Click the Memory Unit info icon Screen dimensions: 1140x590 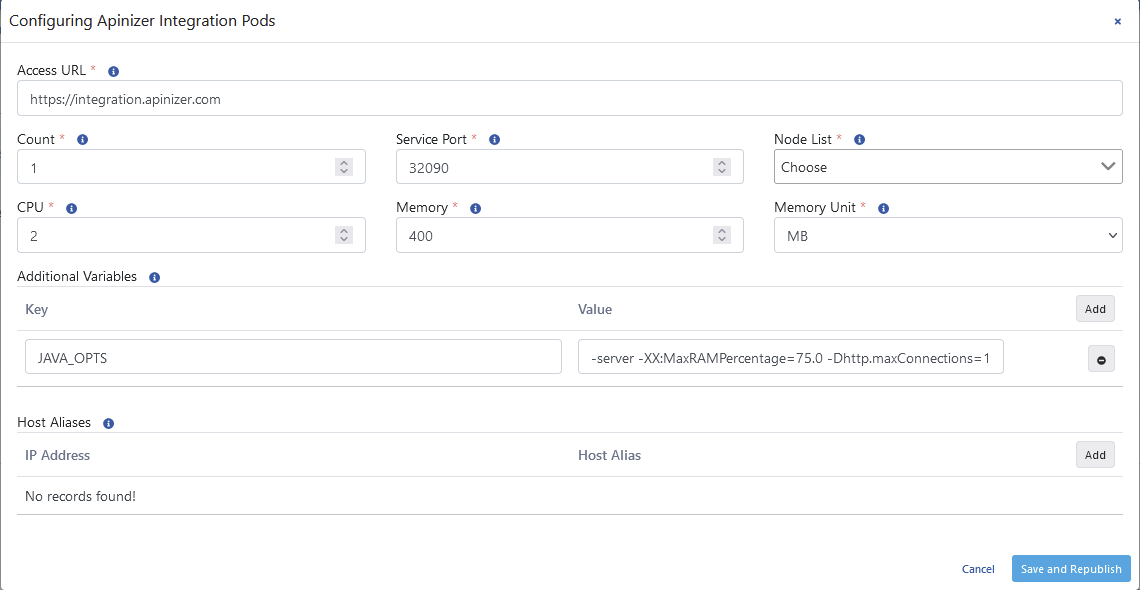(882, 207)
